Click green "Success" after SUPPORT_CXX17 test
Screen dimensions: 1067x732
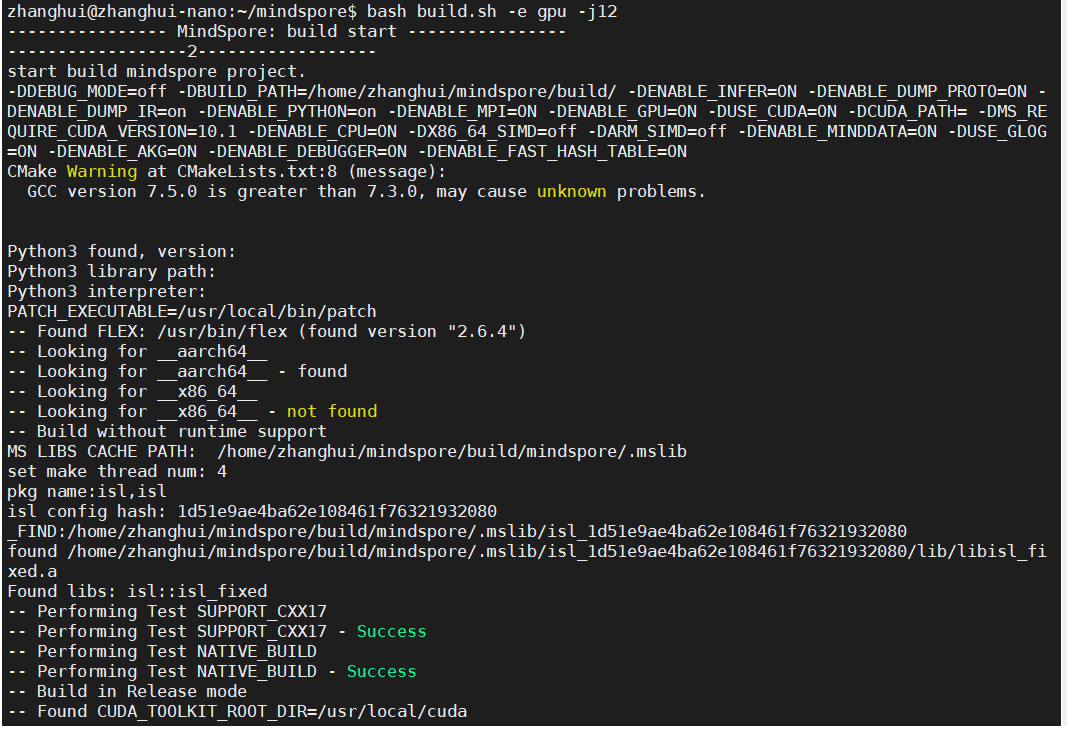point(391,631)
